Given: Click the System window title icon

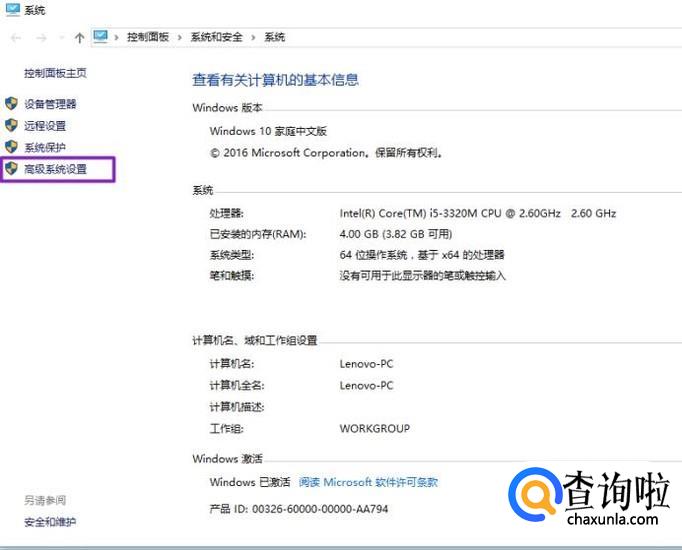Looking at the screenshot, I should (x=13, y=9).
